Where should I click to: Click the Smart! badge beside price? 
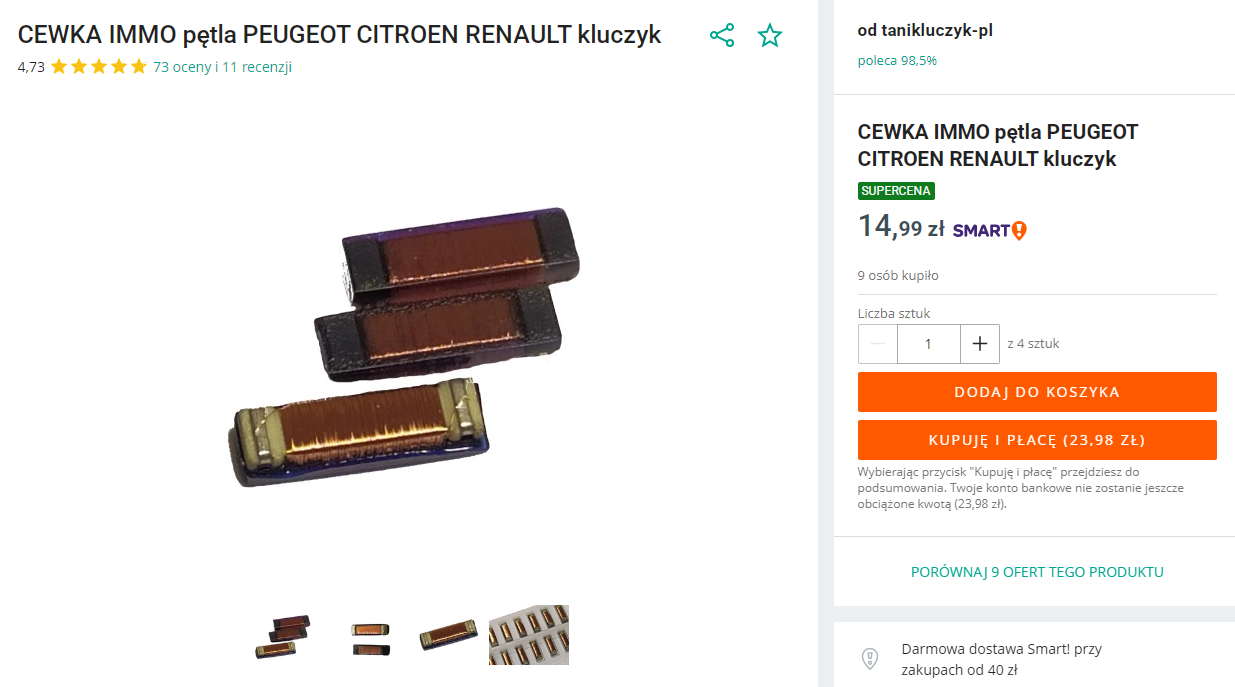tap(990, 230)
